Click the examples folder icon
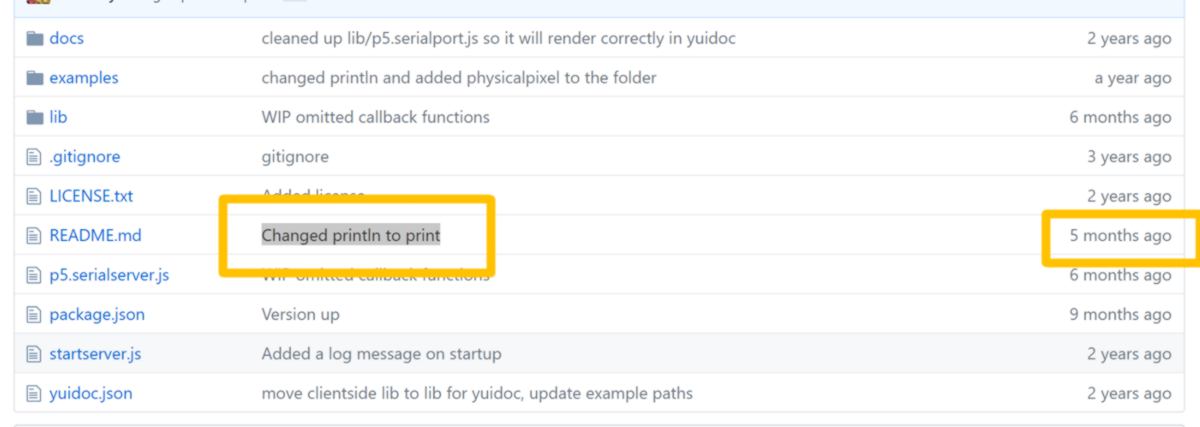The image size is (1200, 427). pos(35,78)
